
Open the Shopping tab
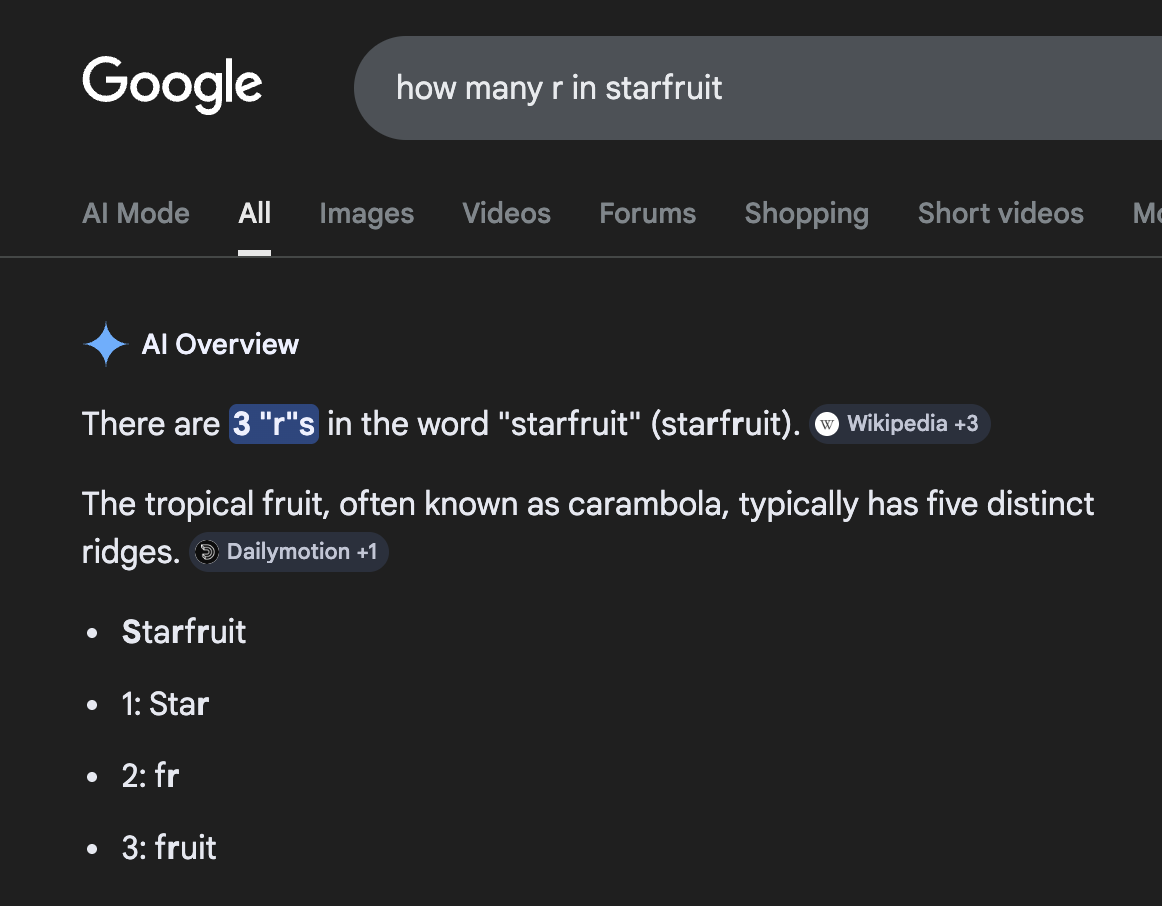[x=806, y=213]
